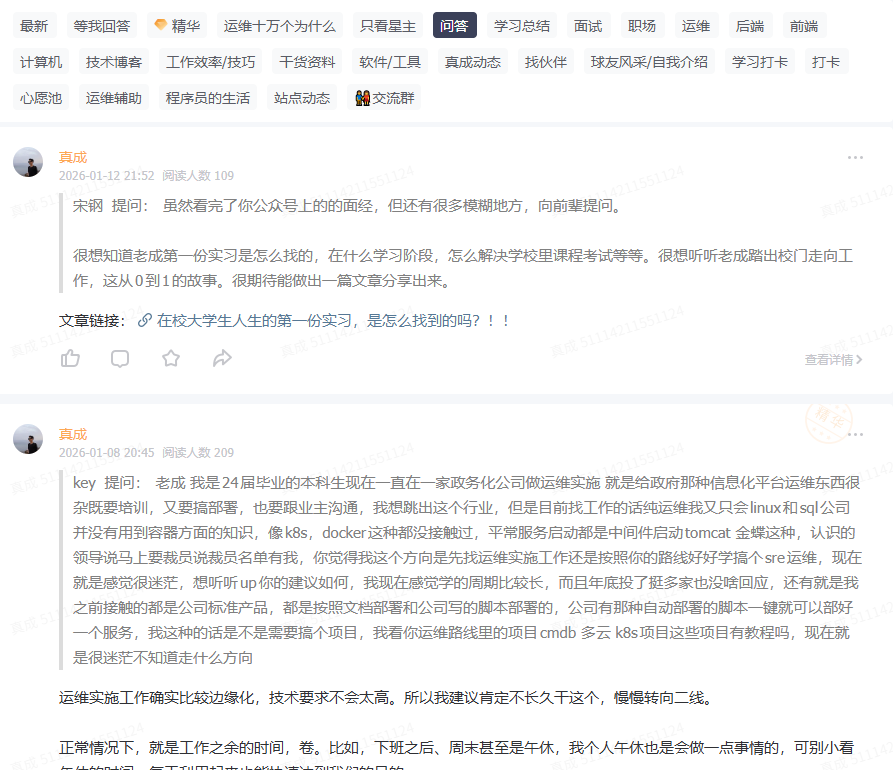Click the 真成 username on the second post
The width and height of the screenshot is (893, 770).
coord(73,435)
